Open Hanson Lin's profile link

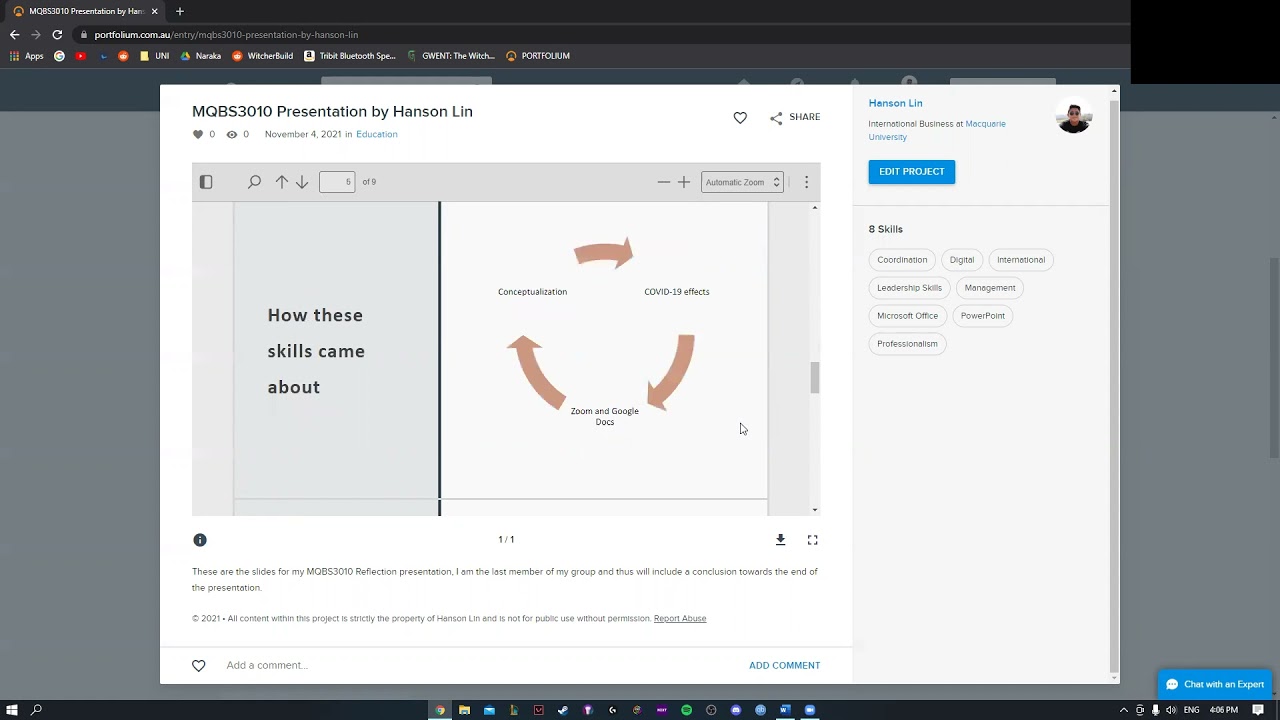click(x=895, y=103)
